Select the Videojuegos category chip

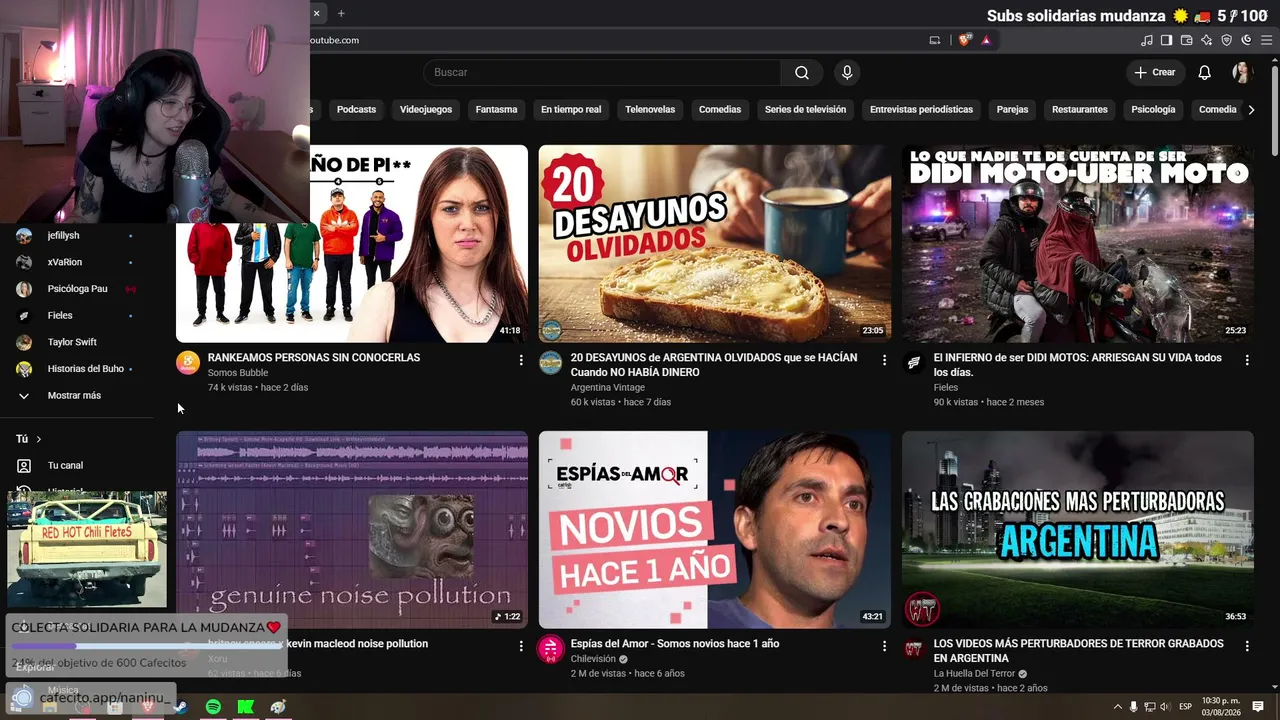426,109
